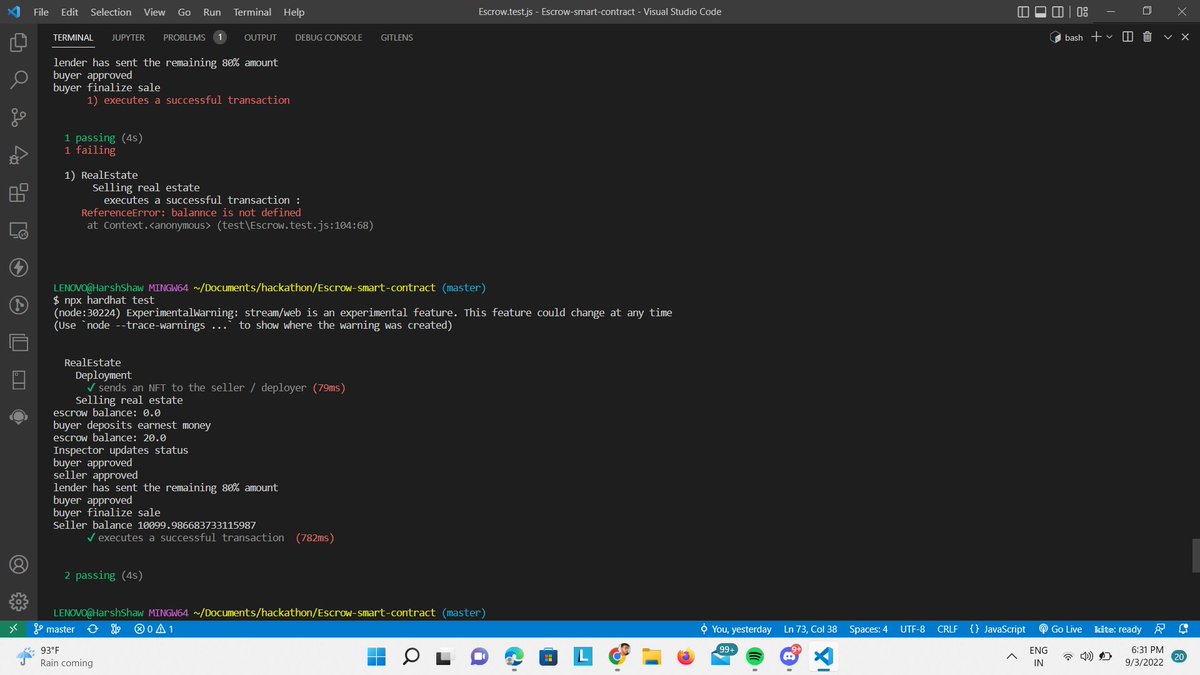
Task: Select the bash terminal instance
Action: pos(1068,37)
